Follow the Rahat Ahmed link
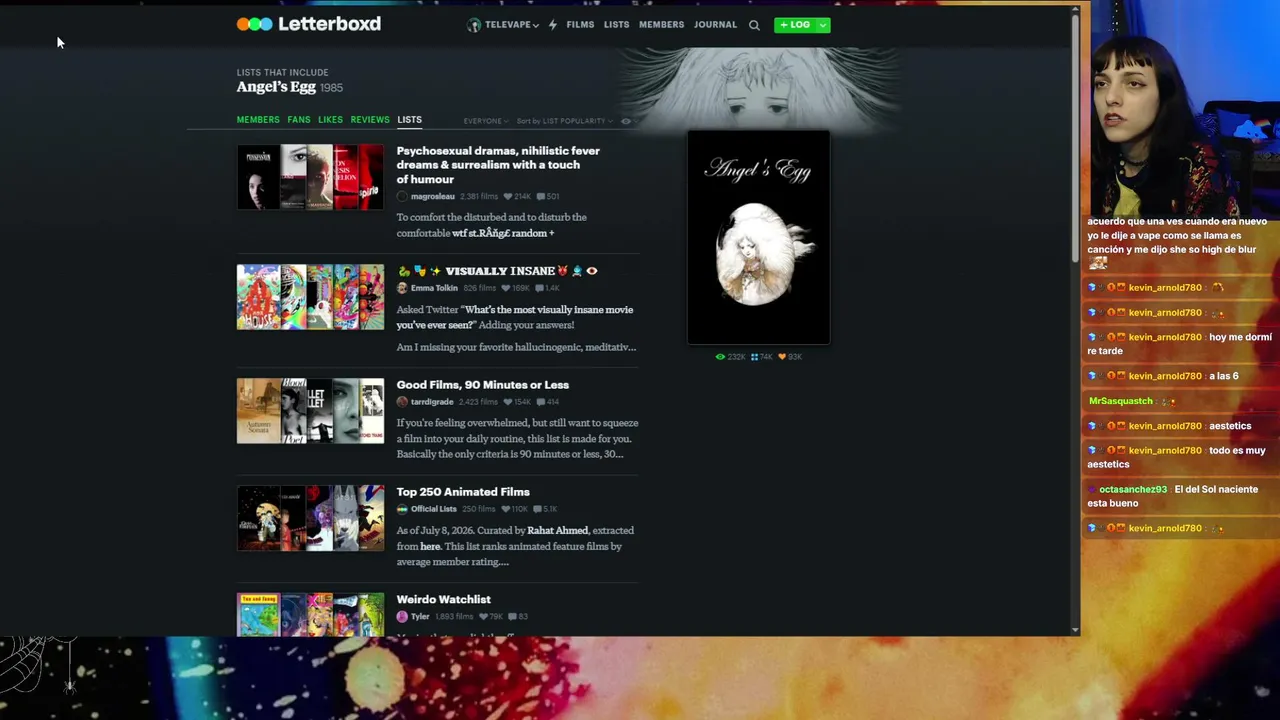 558,531
